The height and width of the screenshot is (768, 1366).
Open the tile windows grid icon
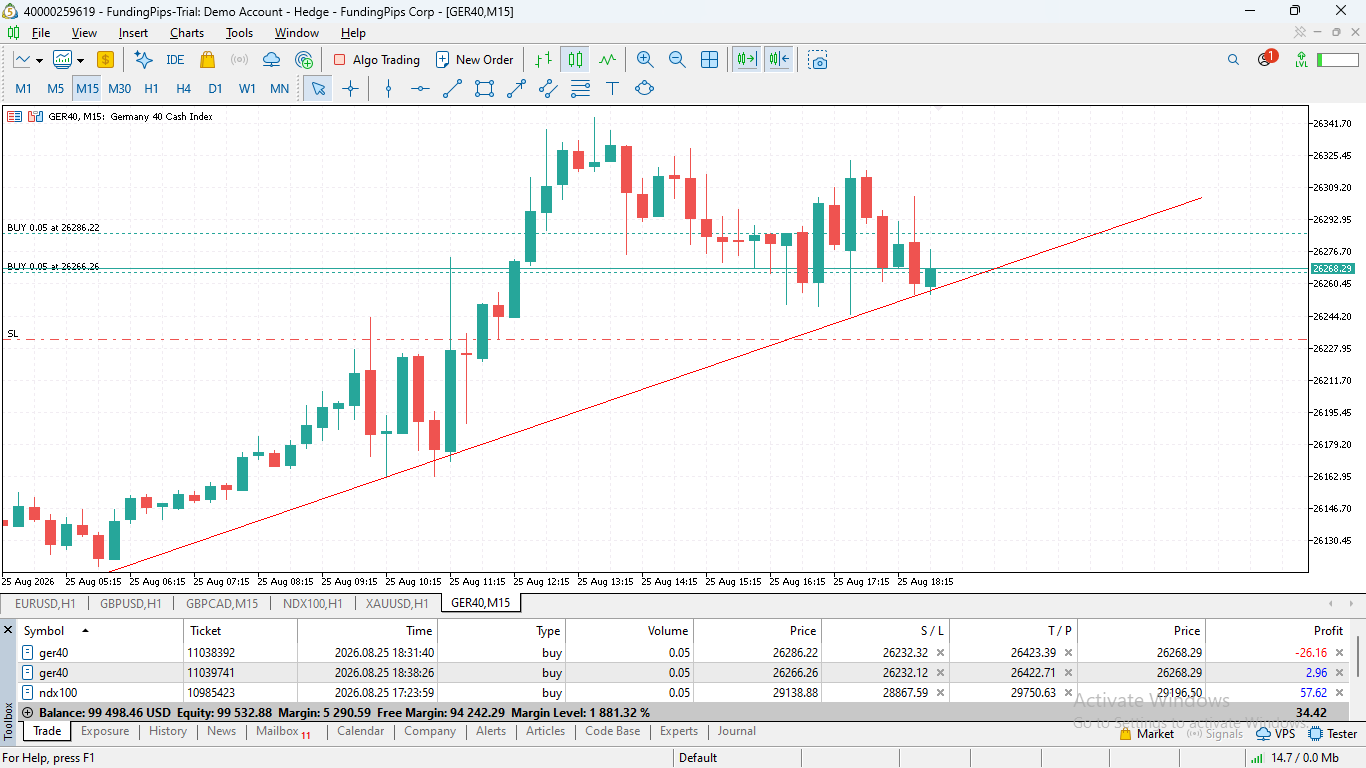pos(709,60)
